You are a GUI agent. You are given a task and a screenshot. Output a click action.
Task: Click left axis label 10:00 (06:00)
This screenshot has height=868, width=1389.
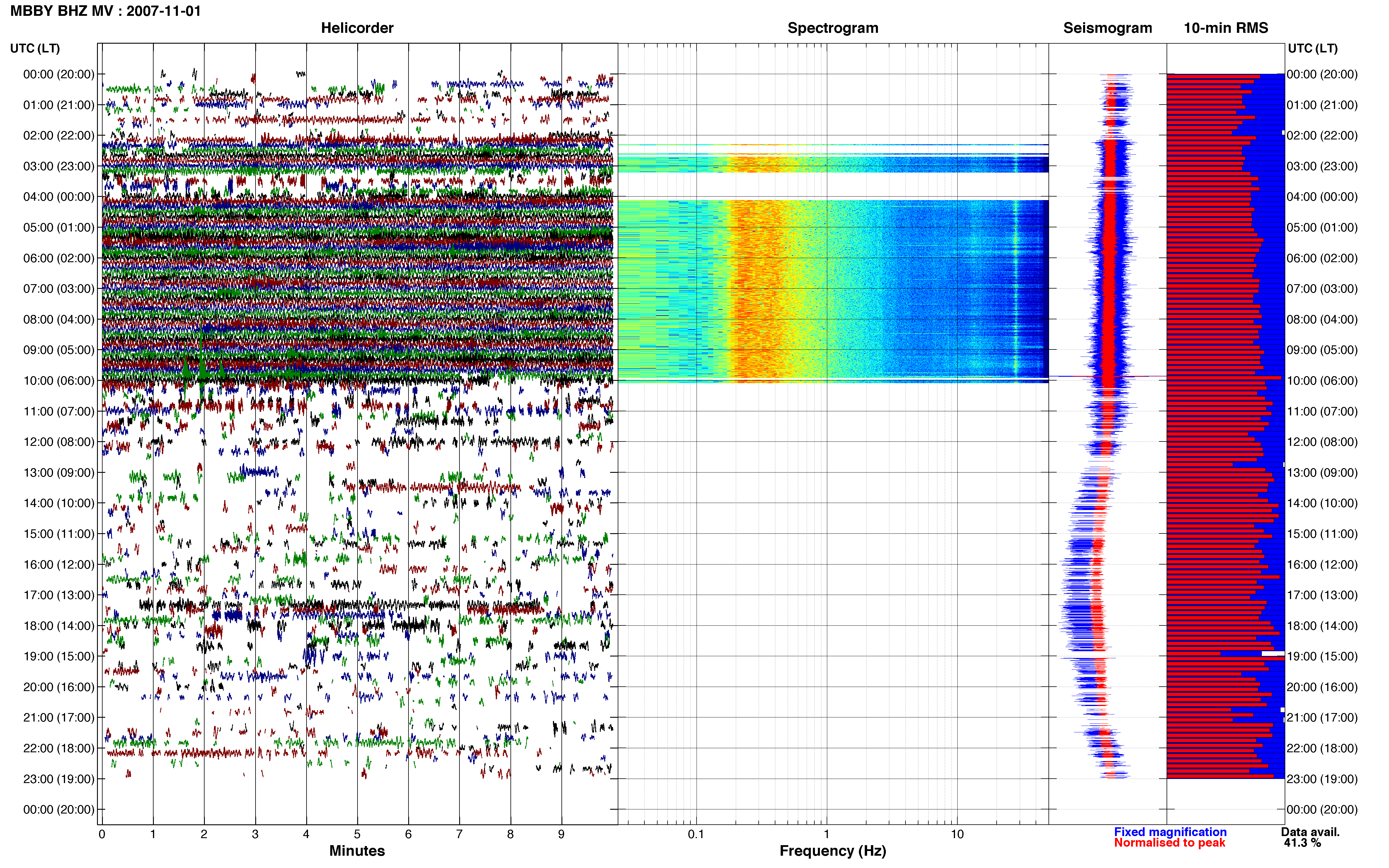[59, 381]
